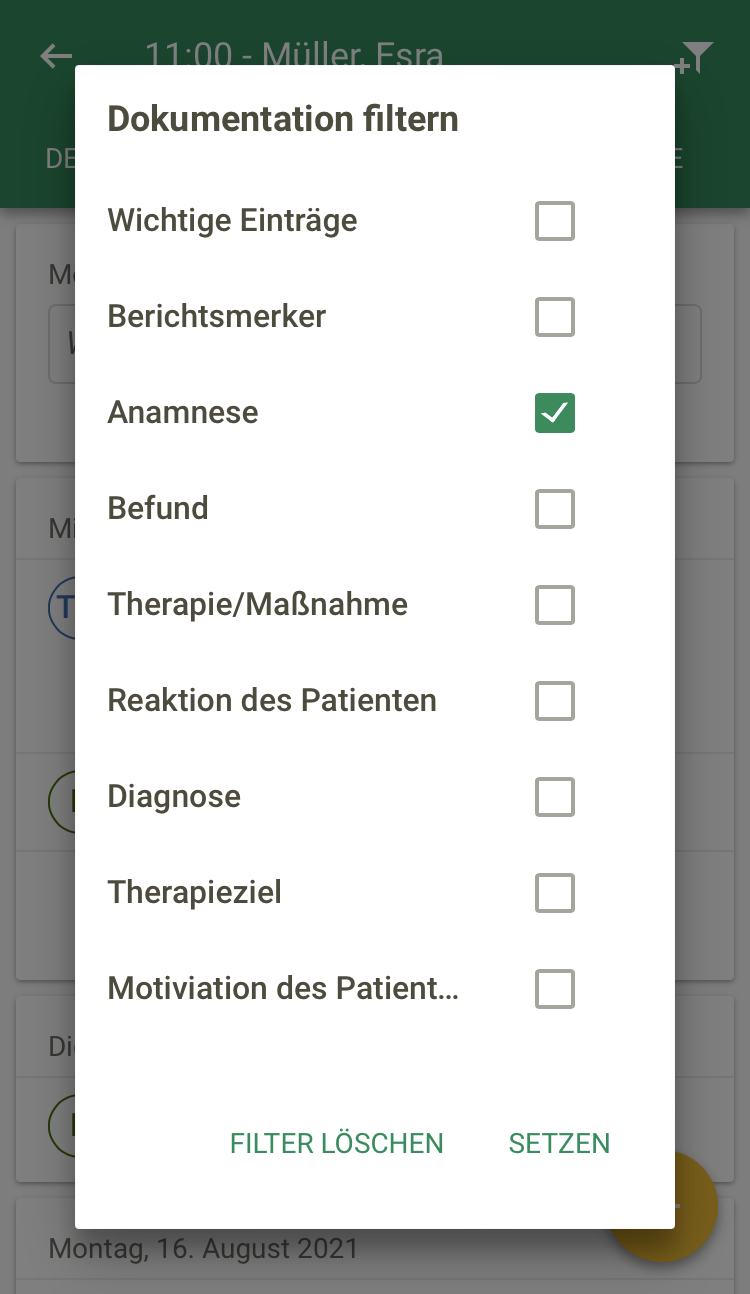Viewport: 750px width, 1294px height.
Task: Enable the Therapieziel filter option
Action: 554,893
